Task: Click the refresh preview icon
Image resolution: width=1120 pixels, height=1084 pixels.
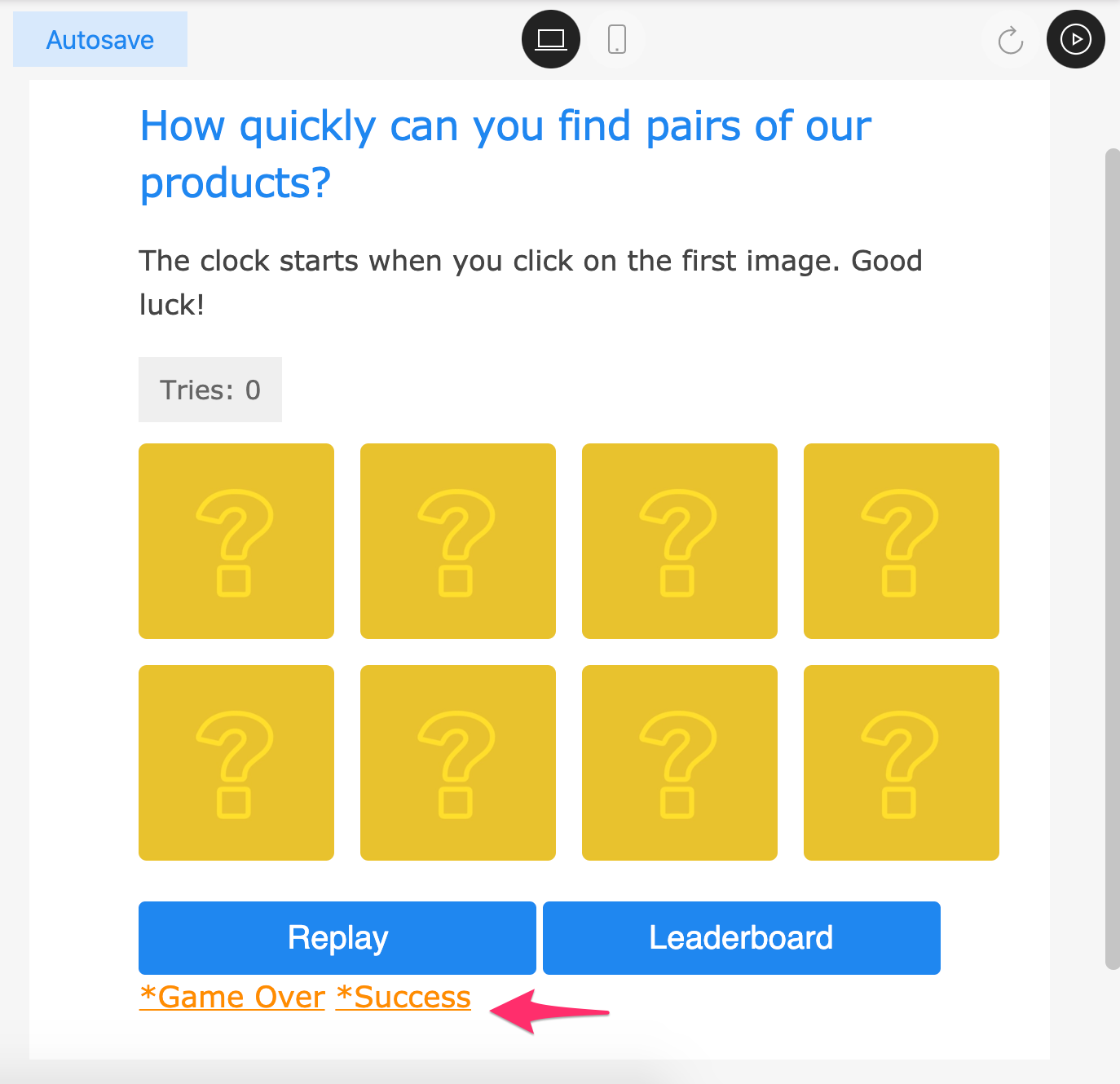Action: pos(1010,40)
